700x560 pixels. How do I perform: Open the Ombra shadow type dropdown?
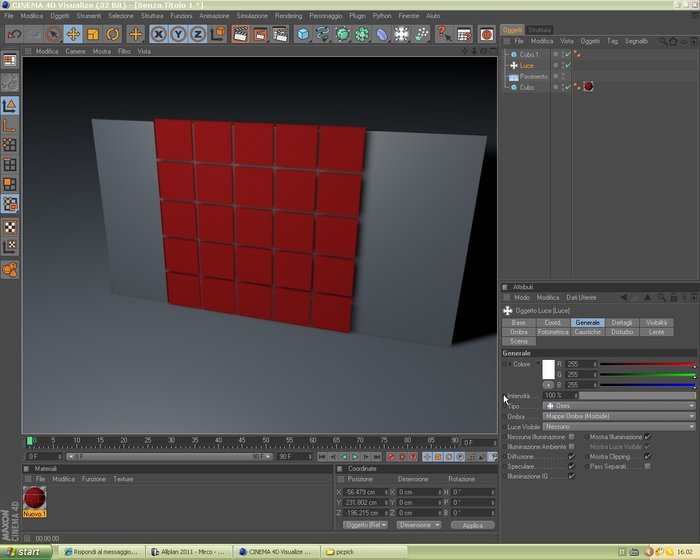[619, 416]
